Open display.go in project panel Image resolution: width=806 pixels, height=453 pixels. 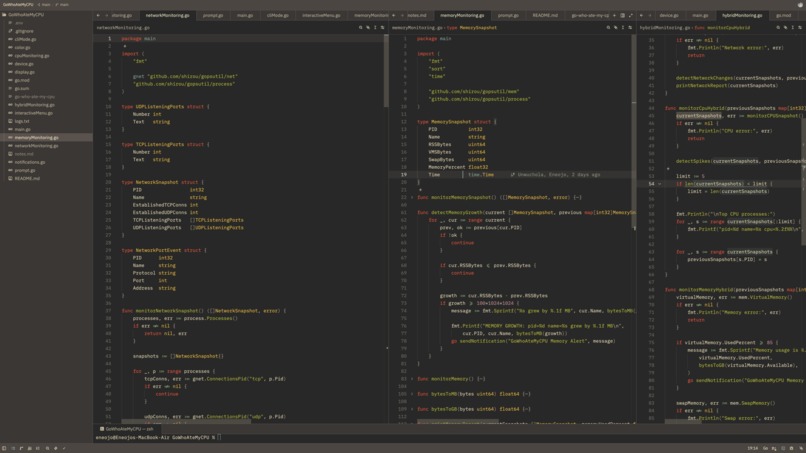[25, 72]
